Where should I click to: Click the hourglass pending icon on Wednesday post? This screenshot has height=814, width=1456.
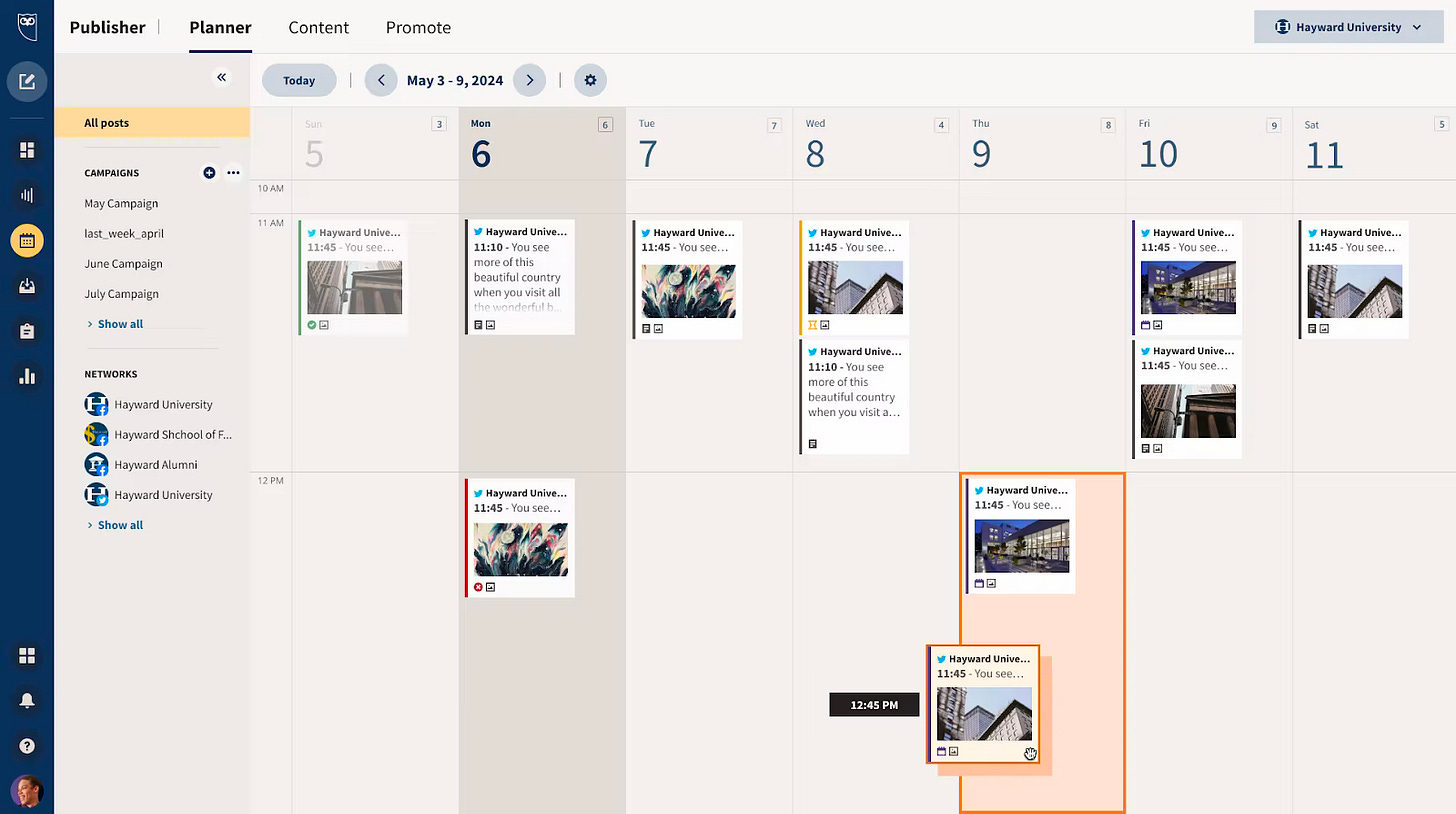[x=813, y=325]
